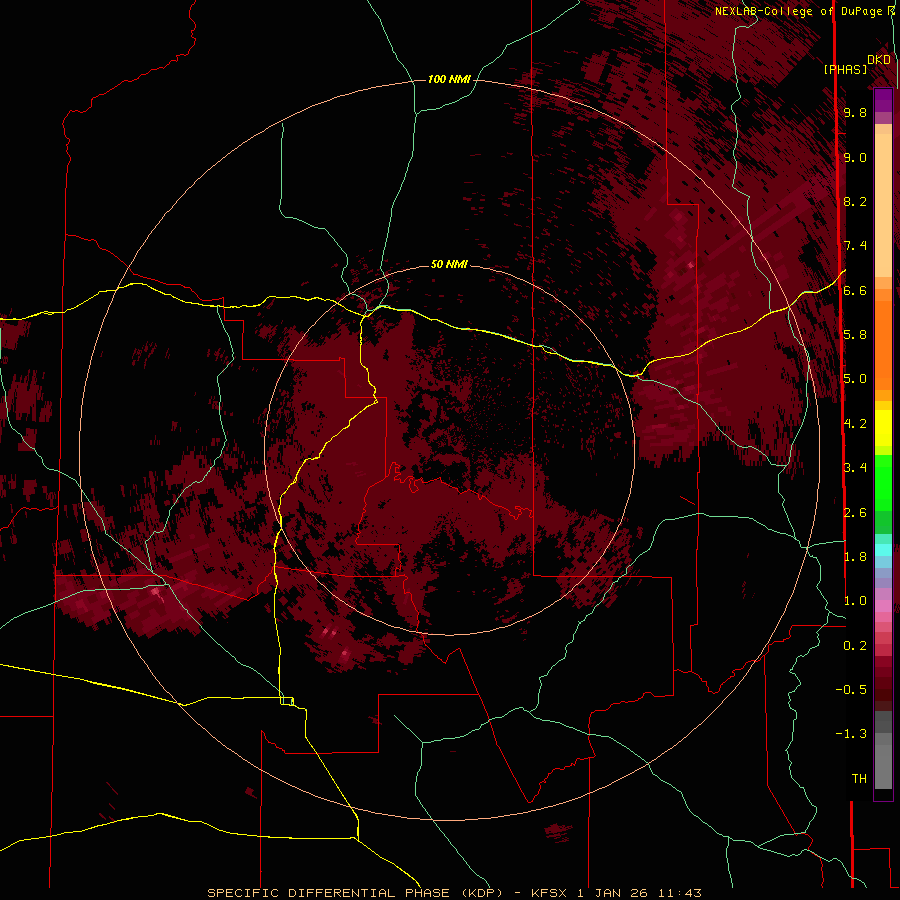The width and height of the screenshot is (900, 900).
Task: Click the 1.8 value on color scale
Action: coord(855,557)
